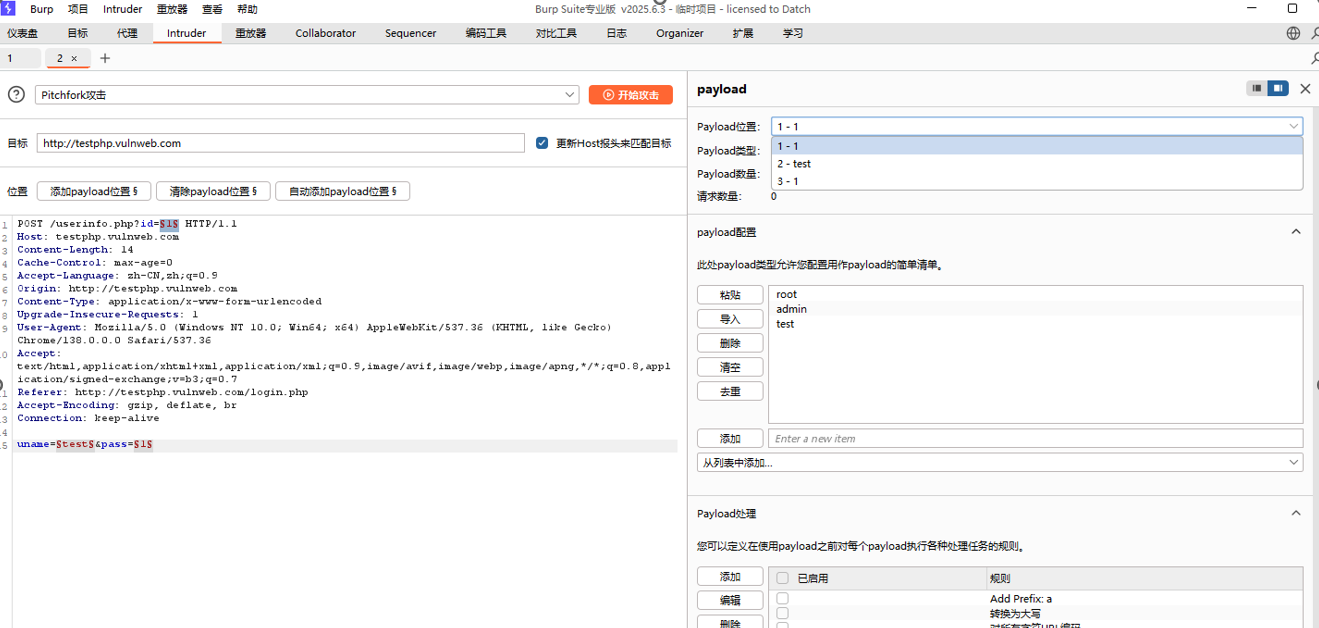Viewport: 1319px width, 628px height.
Task: Switch to the 对比工具 tab
Action: click(556, 33)
